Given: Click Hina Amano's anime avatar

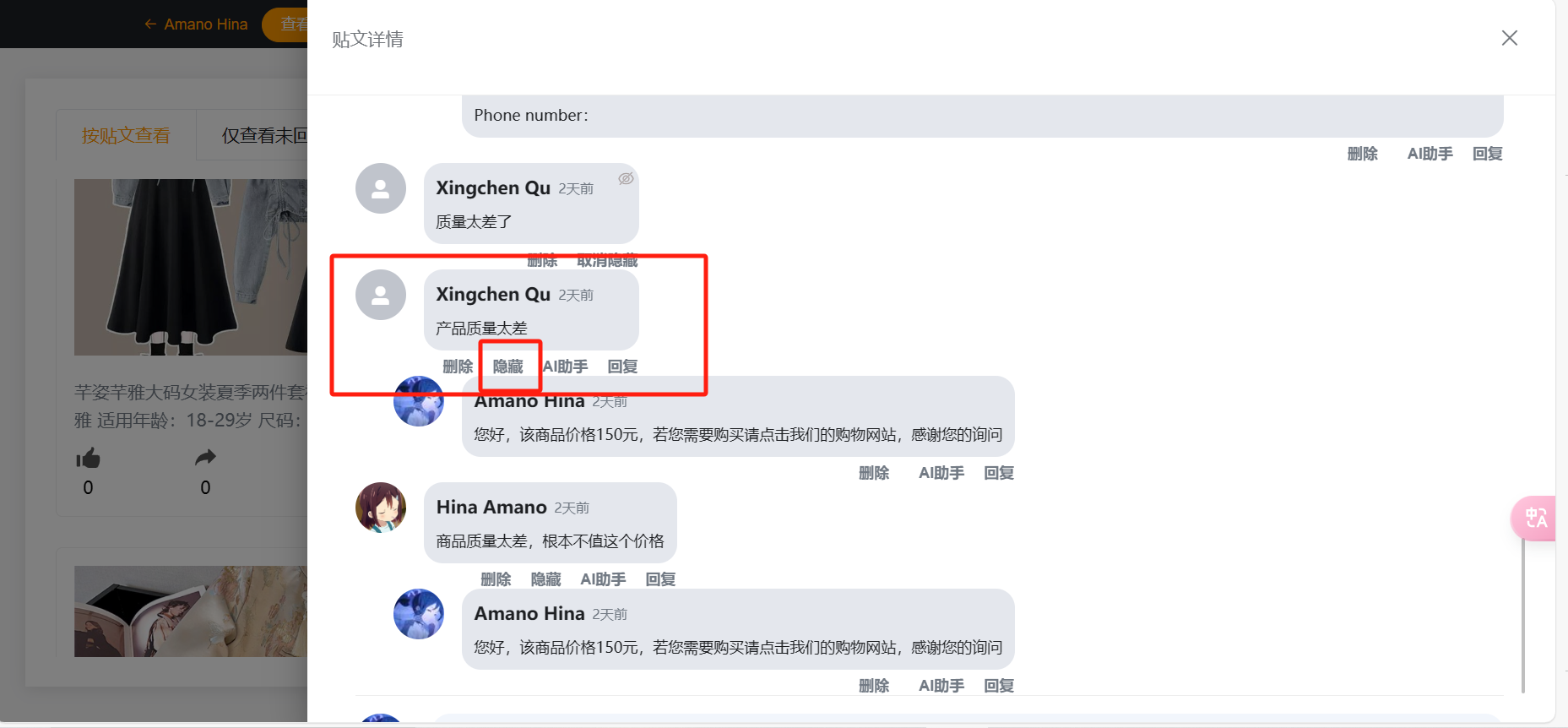Looking at the screenshot, I should click(381, 508).
